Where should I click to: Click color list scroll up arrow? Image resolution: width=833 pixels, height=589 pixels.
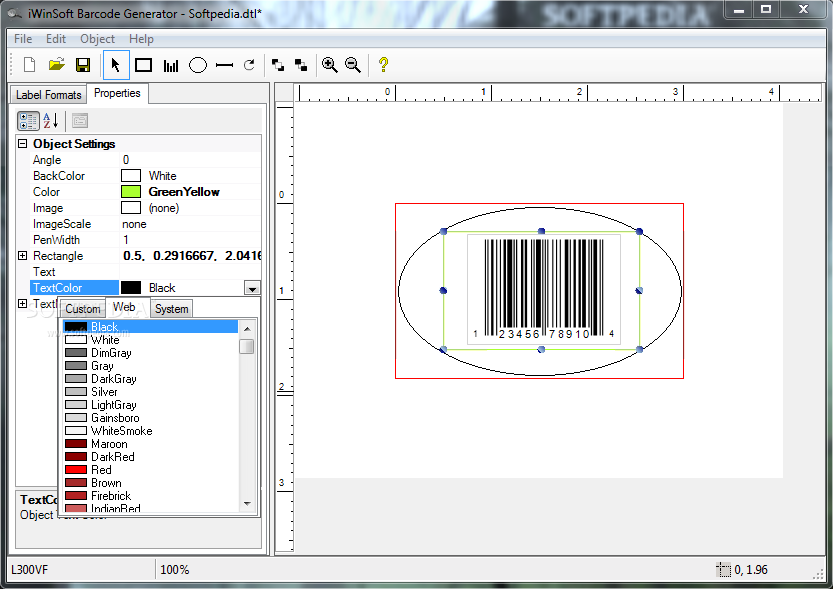tap(247, 329)
